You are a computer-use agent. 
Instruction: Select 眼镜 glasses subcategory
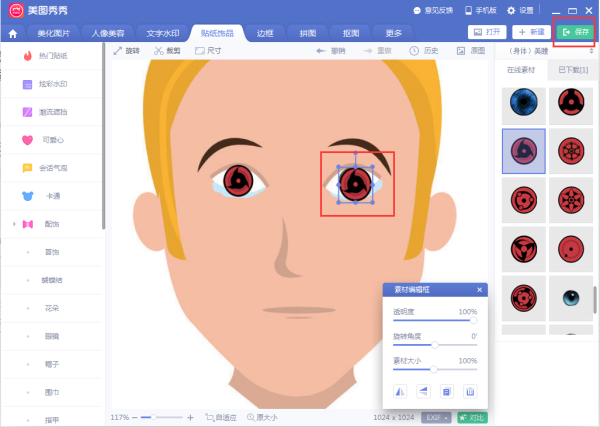coord(52,336)
